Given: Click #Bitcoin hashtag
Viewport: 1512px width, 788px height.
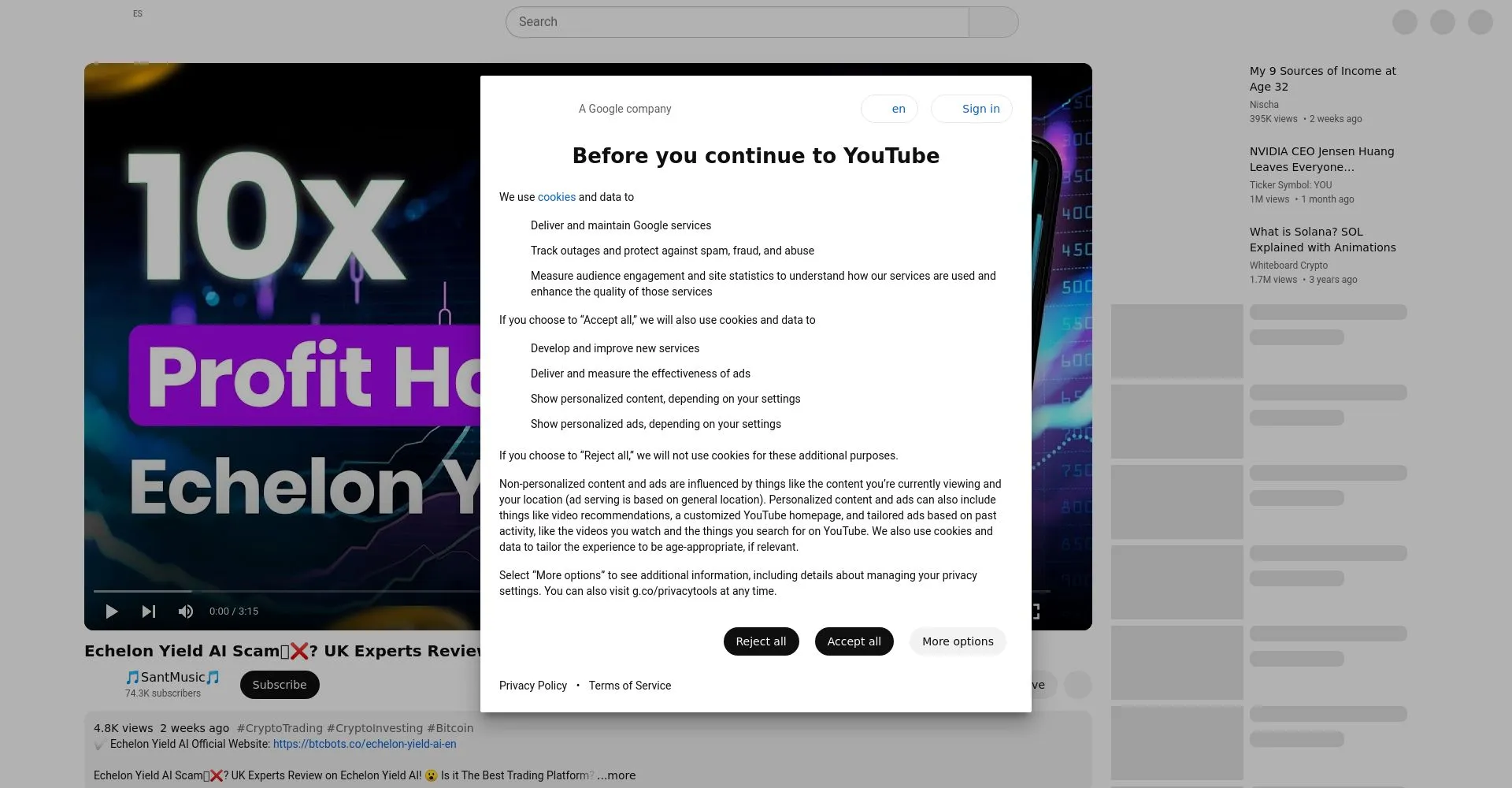Looking at the screenshot, I should [450, 728].
